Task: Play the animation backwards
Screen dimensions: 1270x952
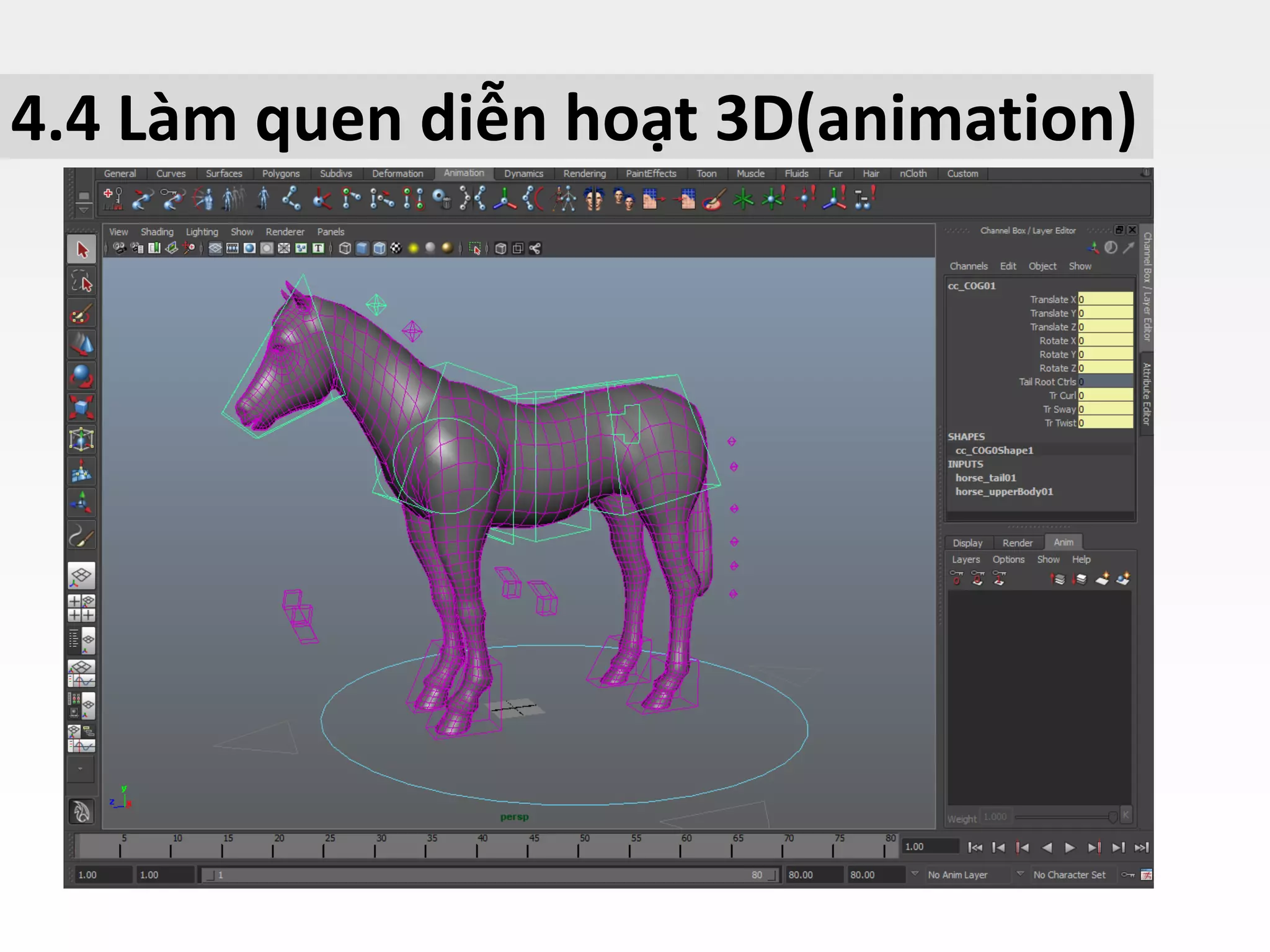Action: (x=1047, y=848)
